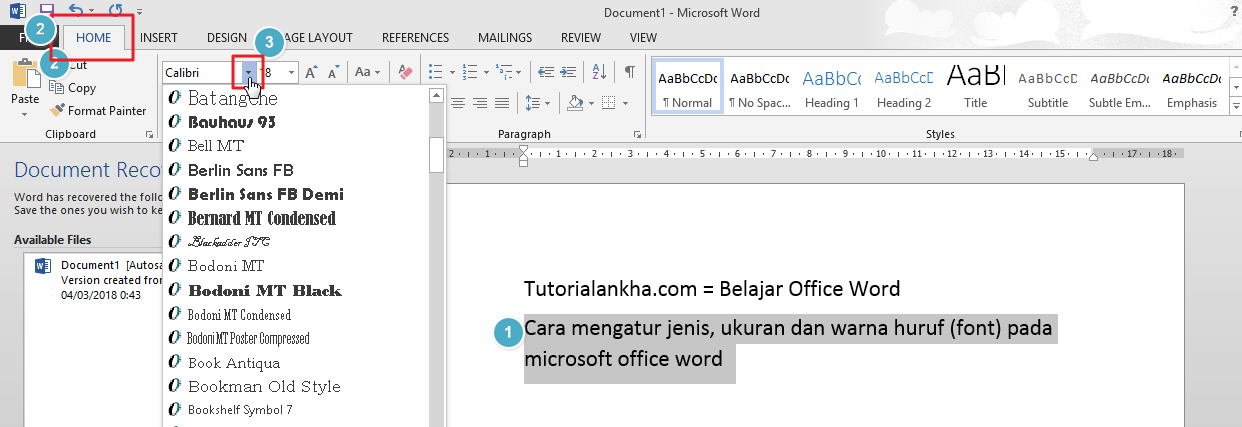Click font list scrollbar up arrow
The image size is (1242, 427).
coord(436,96)
